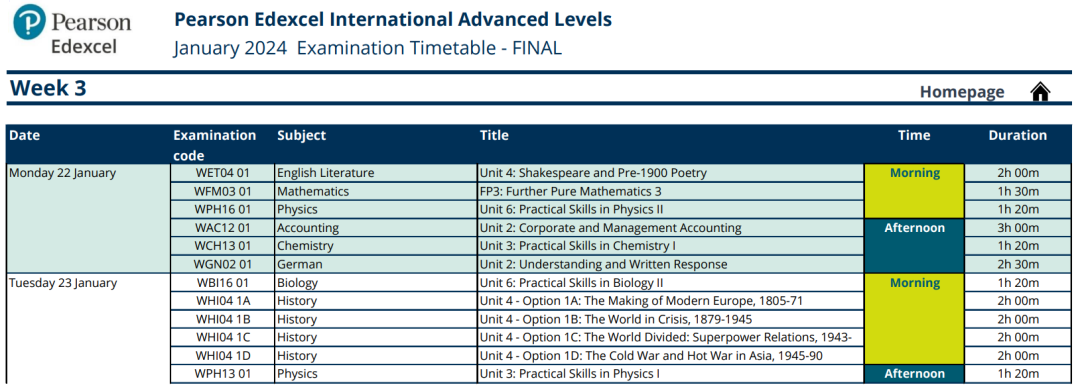This screenshot has height=391, width=1080.
Task: Open the Homepage link
Action: [x=962, y=92]
